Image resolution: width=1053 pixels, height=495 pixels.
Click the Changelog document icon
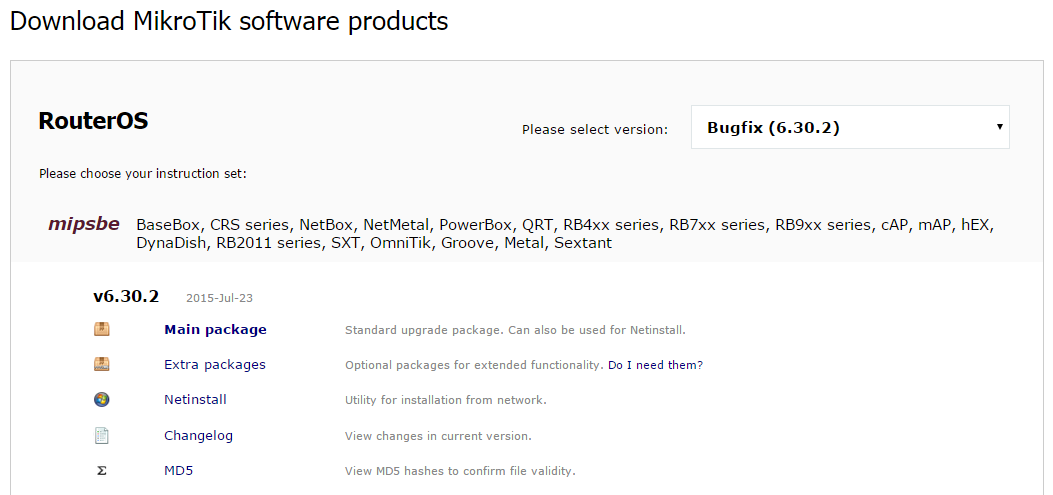tap(101, 435)
